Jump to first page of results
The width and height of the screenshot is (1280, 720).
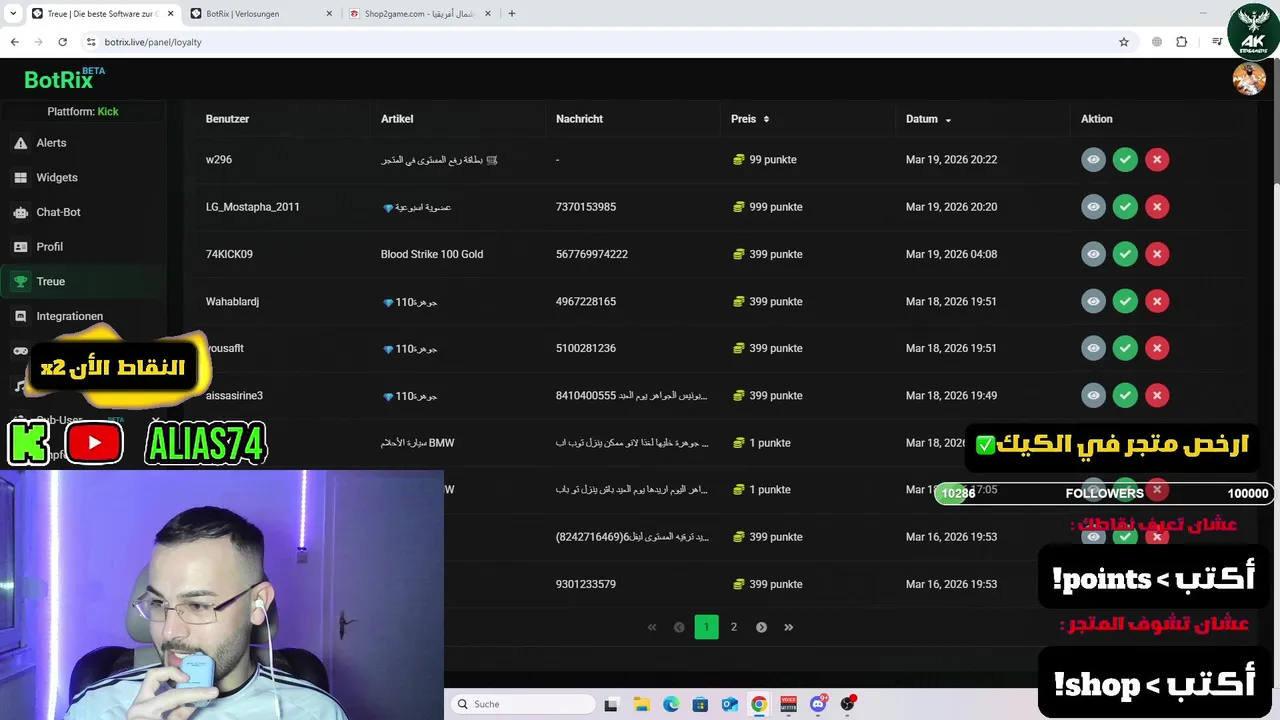652,627
